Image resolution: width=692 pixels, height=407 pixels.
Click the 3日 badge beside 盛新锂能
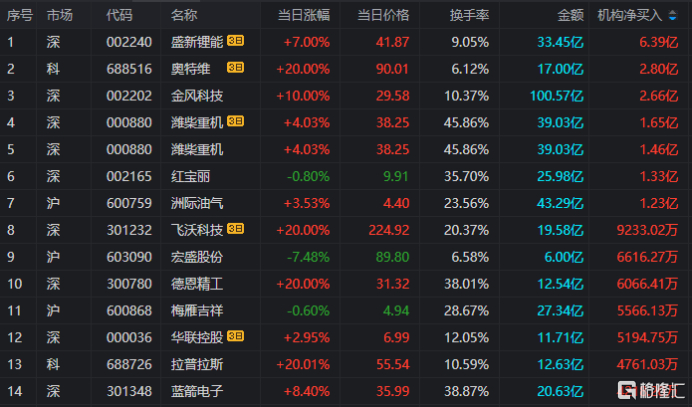click(236, 41)
